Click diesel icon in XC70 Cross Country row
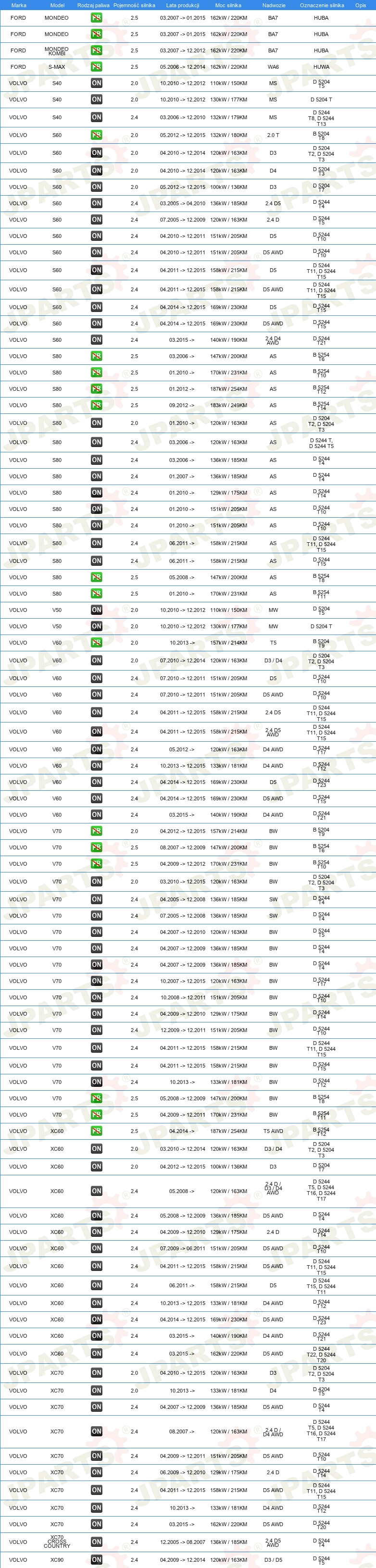This screenshot has height=1568, width=376. click(96, 1542)
